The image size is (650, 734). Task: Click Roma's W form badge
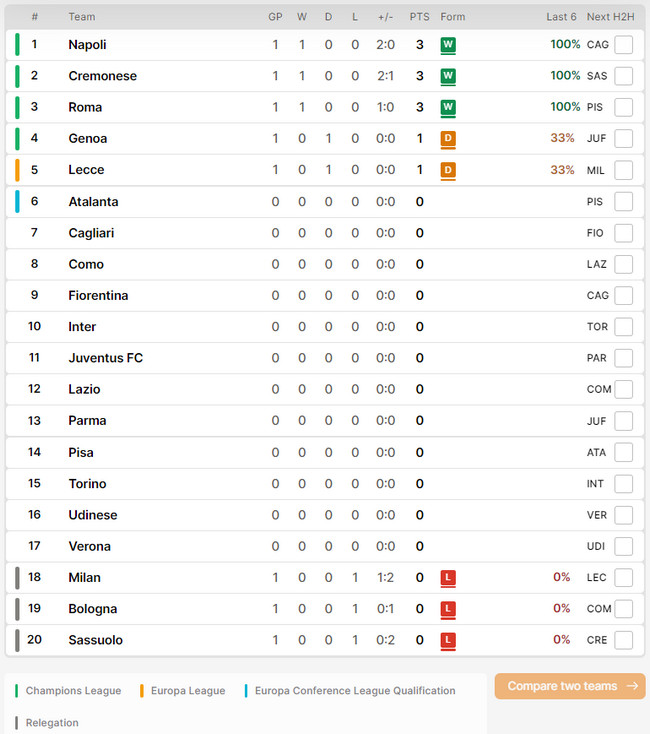tap(448, 107)
